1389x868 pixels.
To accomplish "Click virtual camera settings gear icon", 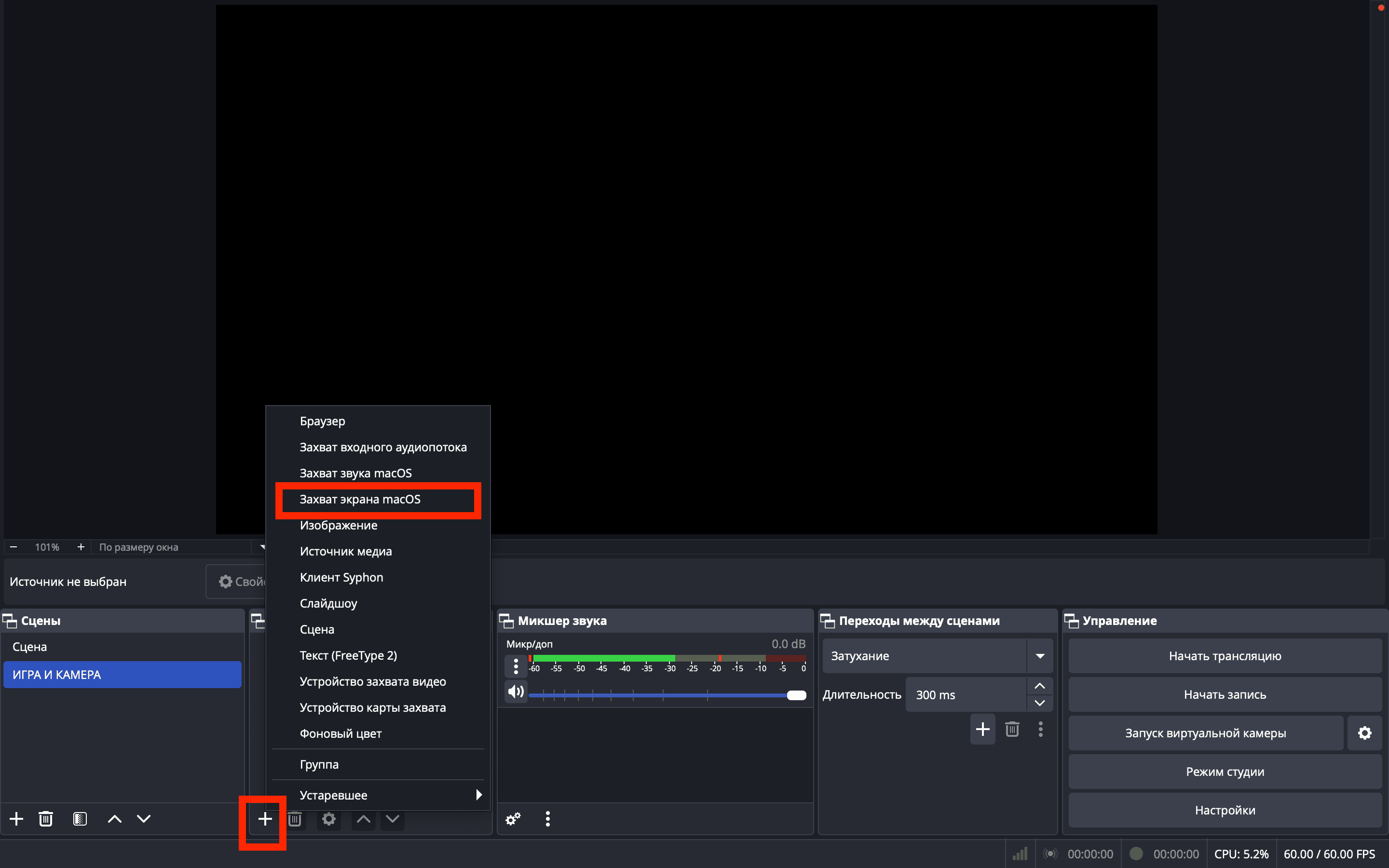I will point(1364,733).
